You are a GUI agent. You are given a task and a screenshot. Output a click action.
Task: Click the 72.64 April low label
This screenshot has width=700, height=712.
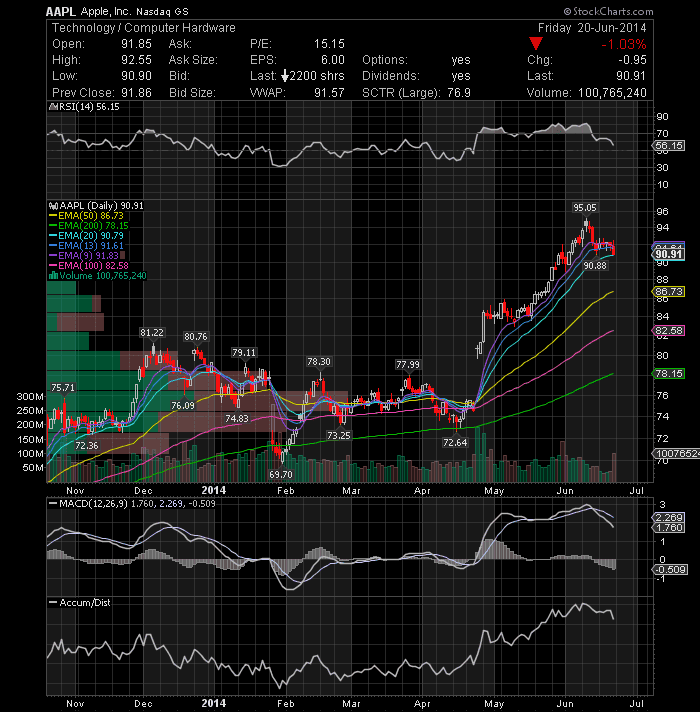[x=455, y=442]
